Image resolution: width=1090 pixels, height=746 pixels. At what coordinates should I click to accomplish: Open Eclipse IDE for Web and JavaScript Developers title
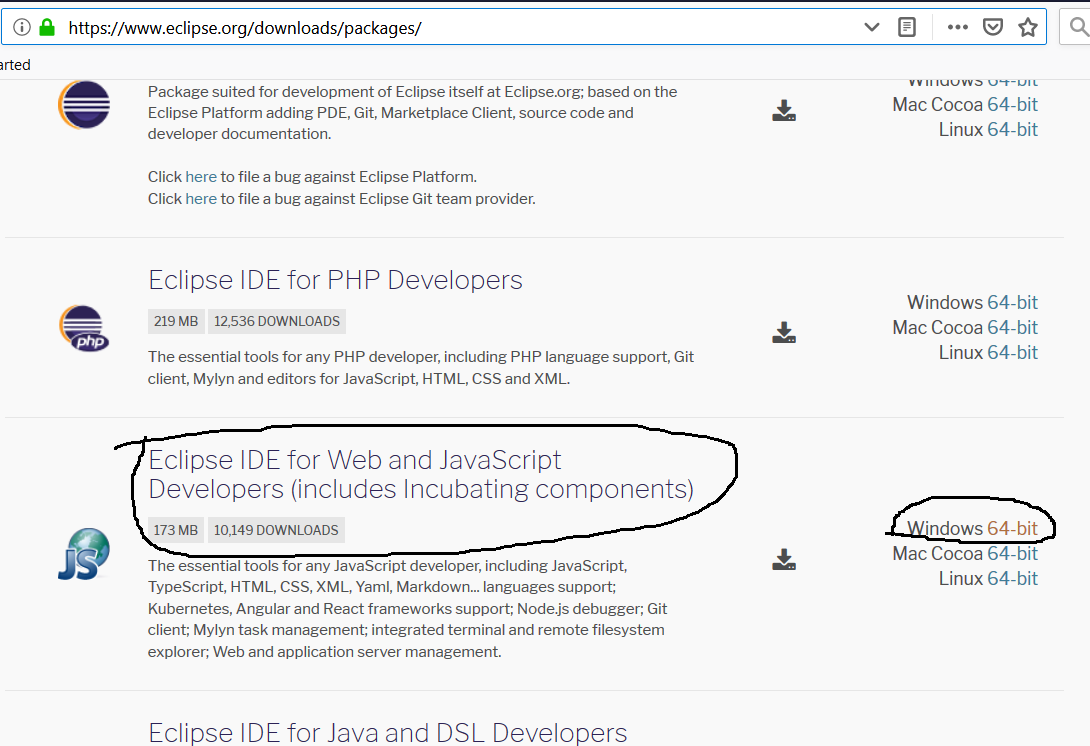pyautogui.click(x=421, y=474)
